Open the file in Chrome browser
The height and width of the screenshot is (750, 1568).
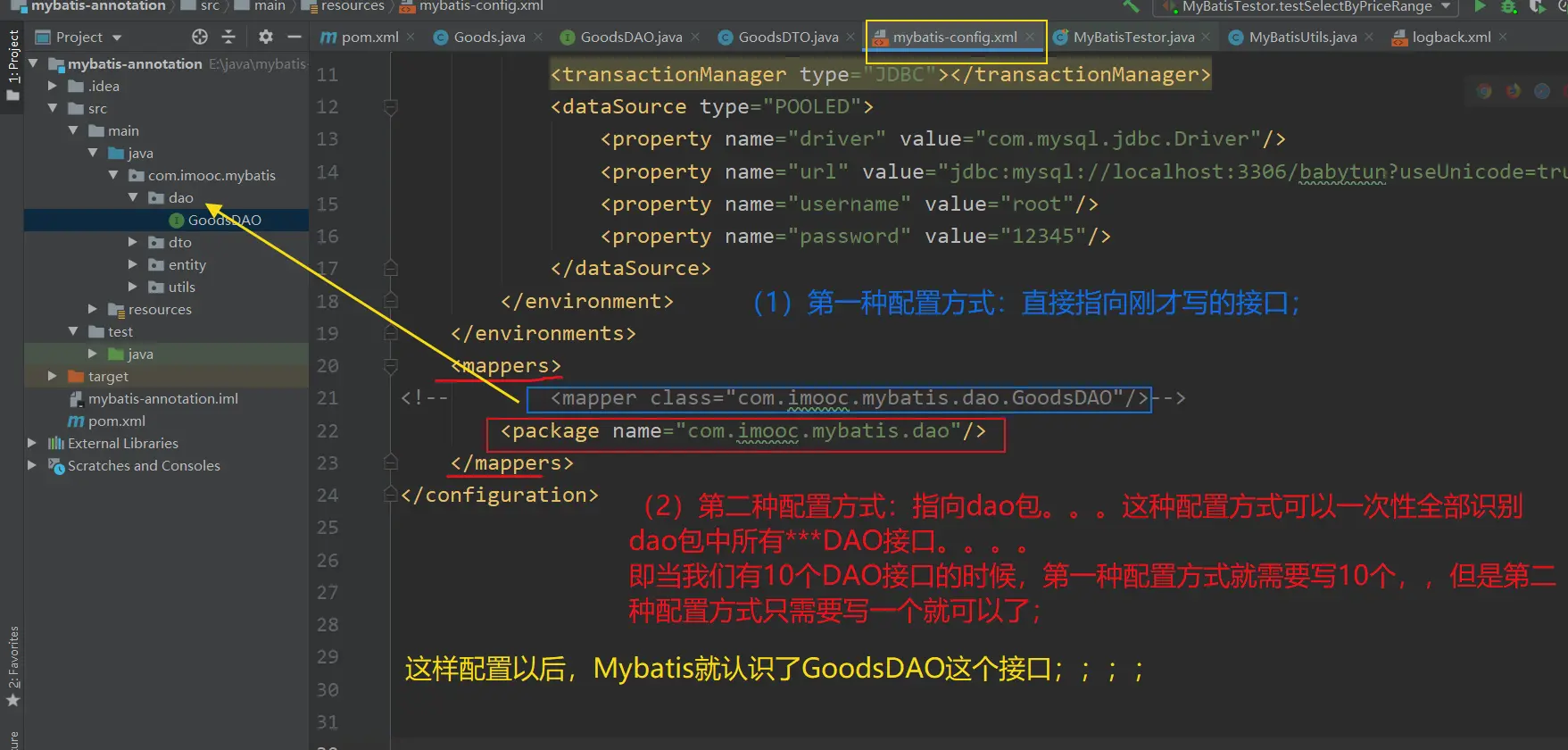[1484, 91]
